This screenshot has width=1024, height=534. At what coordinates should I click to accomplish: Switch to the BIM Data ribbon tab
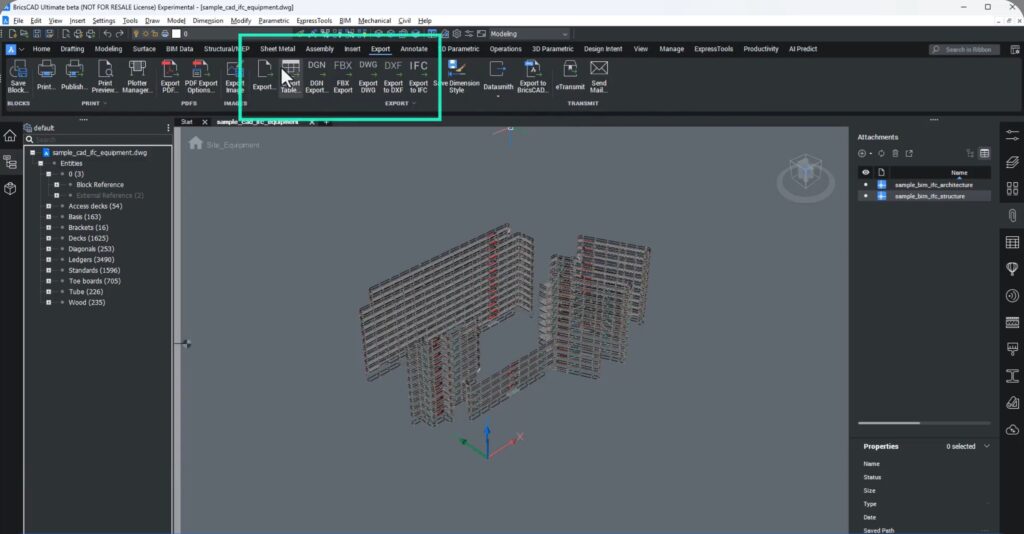coord(180,49)
